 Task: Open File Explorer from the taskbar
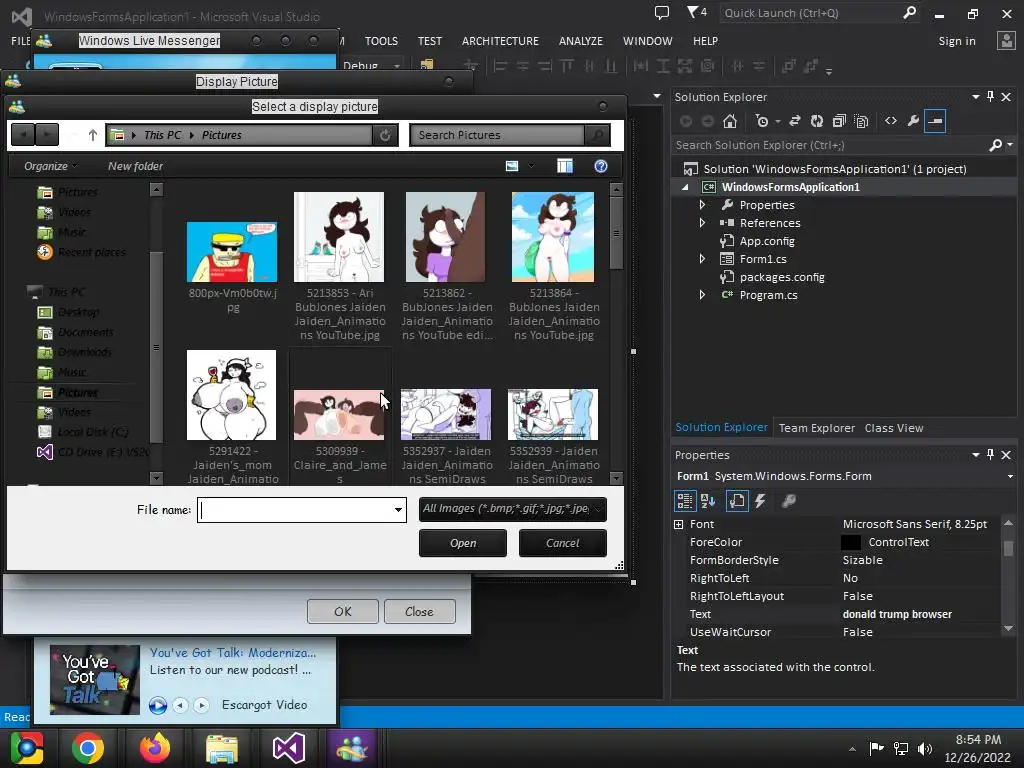click(222, 748)
